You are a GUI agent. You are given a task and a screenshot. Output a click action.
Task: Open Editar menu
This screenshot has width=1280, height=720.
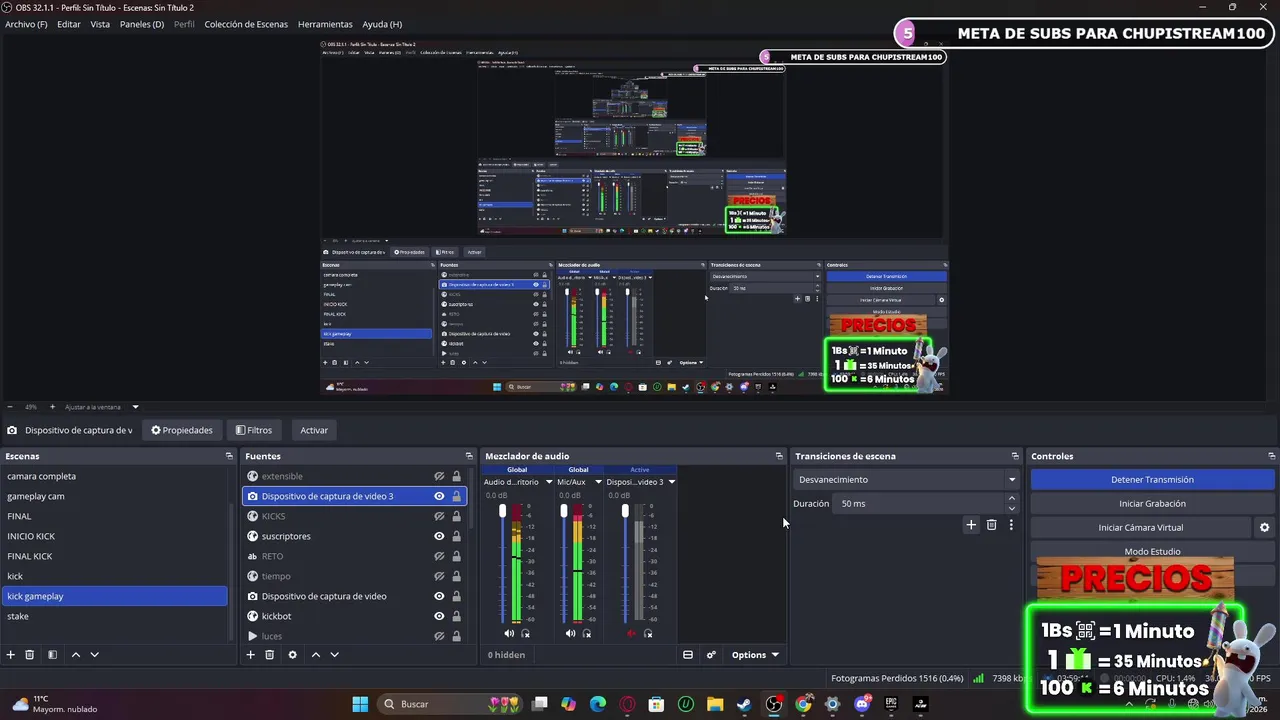(69, 24)
